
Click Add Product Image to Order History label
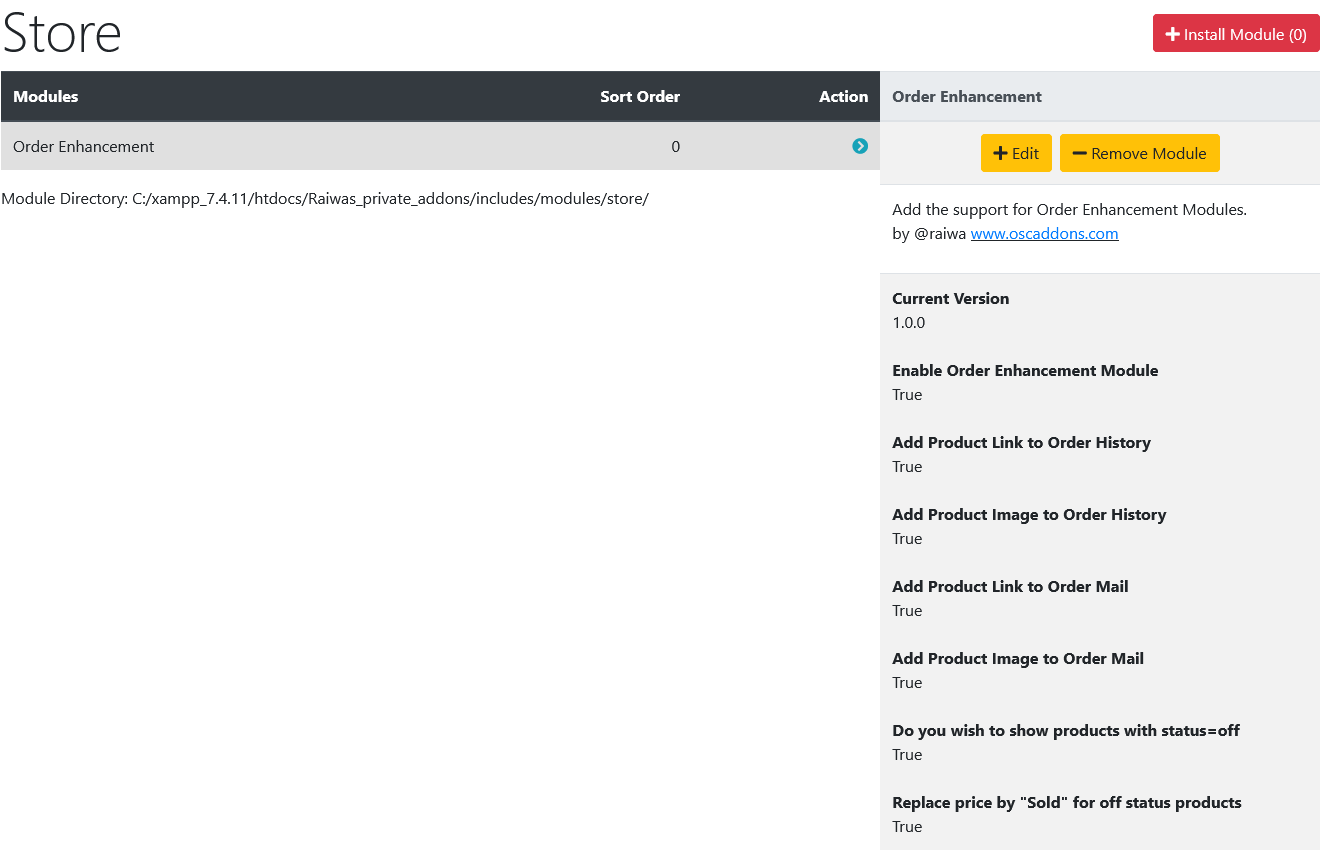pyautogui.click(x=1029, y=515)
